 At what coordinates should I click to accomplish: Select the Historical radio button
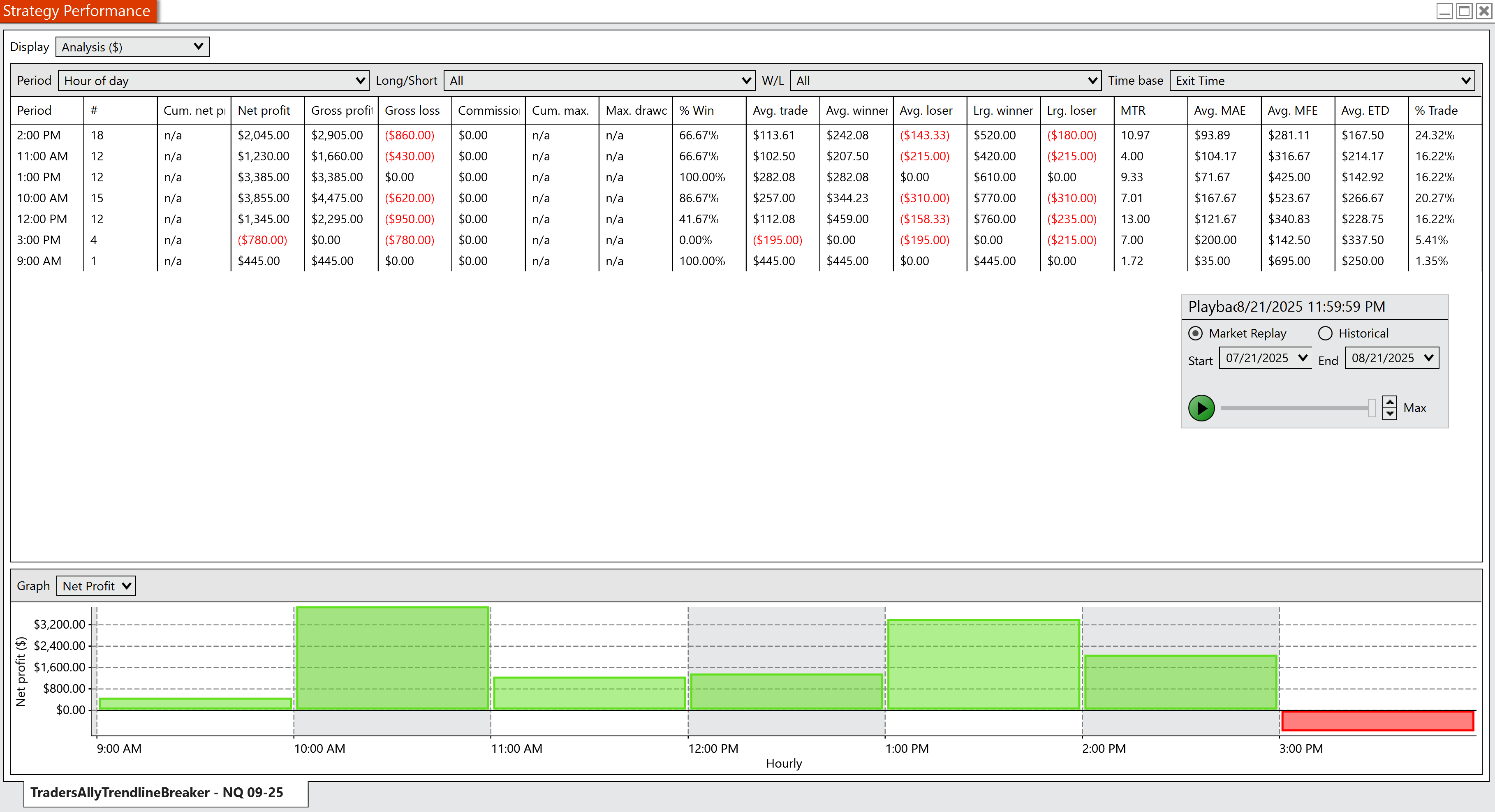tap(1325, 333)
